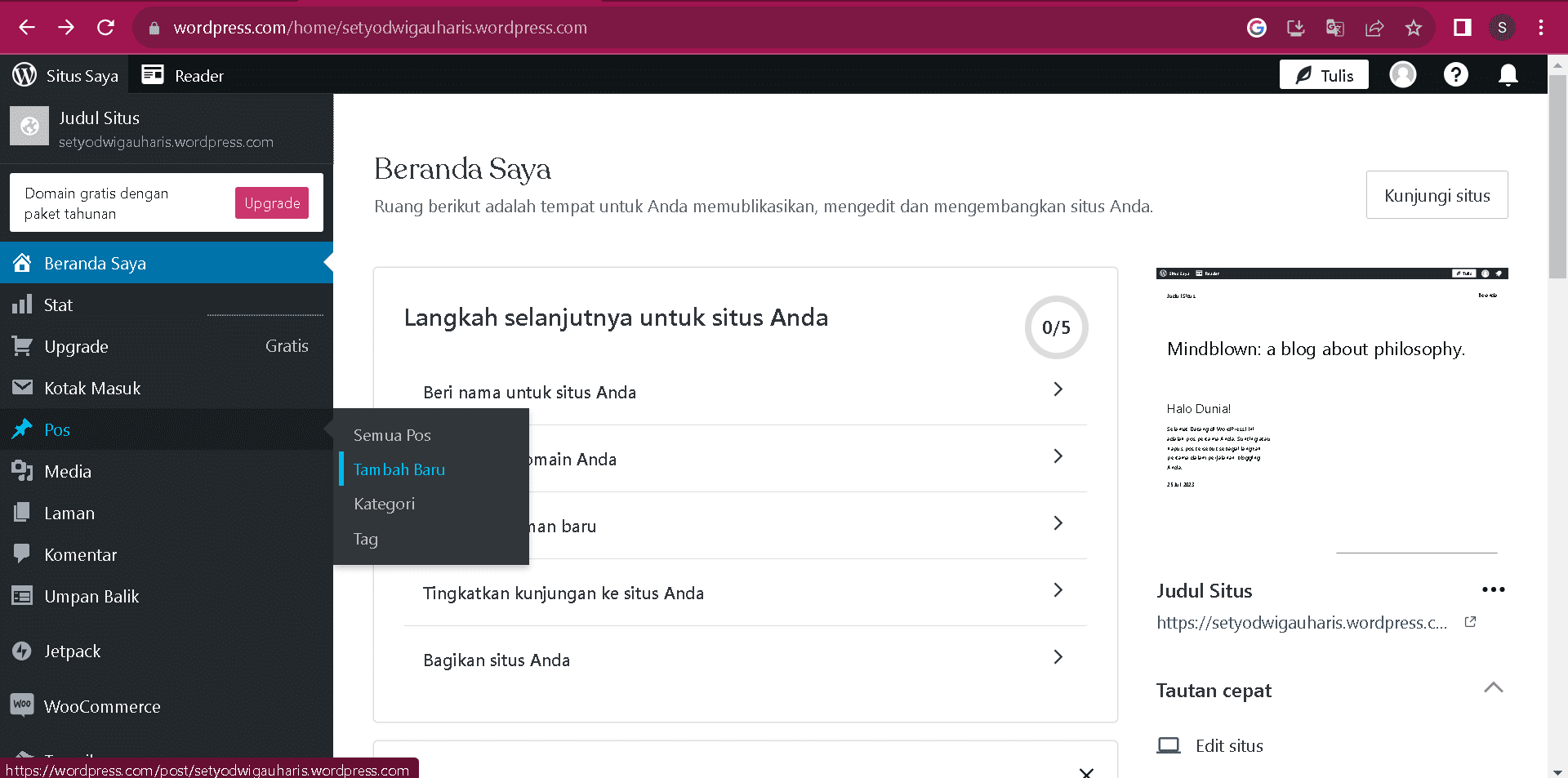Screen dimensions: 1568x778
Task: Collapse the Tautan cepat section
Action: (x=1493, y=687)
